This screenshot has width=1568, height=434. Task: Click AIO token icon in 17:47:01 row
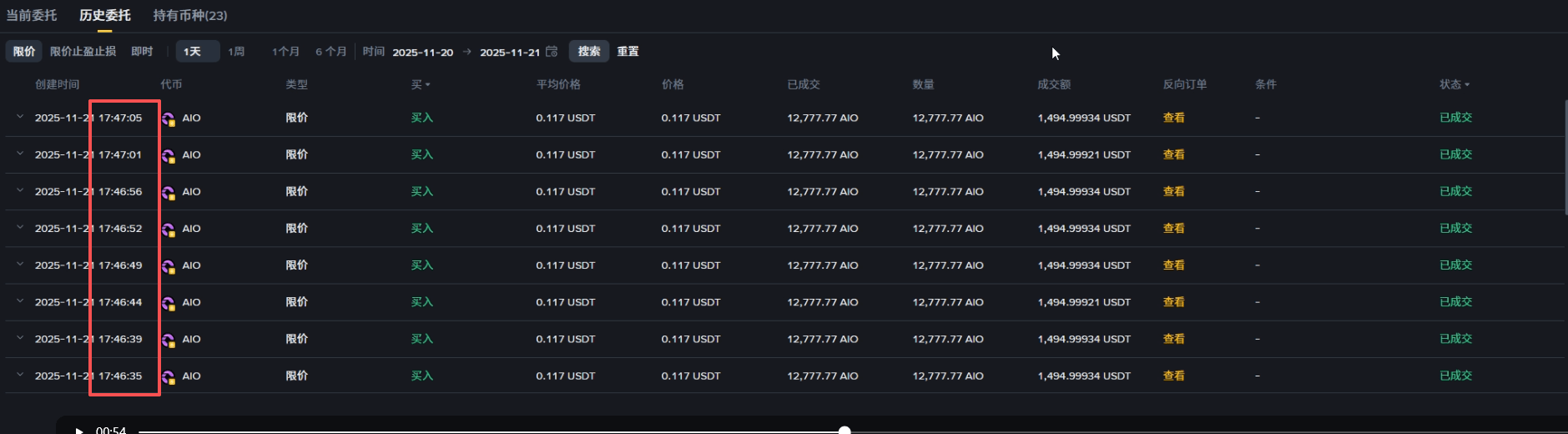tap(169, 156)
